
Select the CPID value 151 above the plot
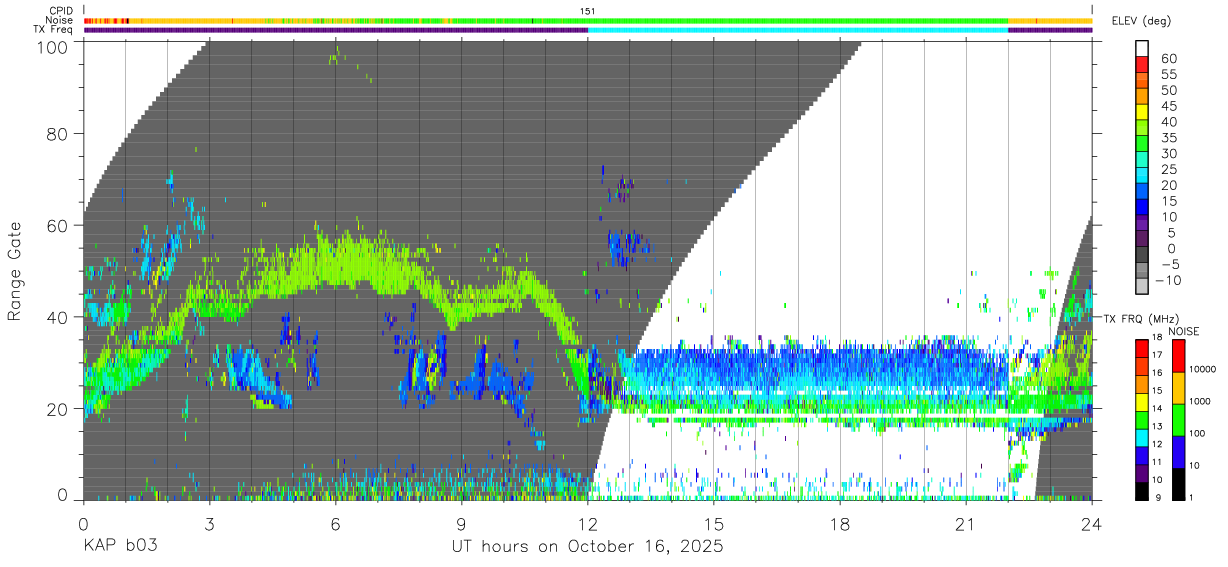[588, 11]
